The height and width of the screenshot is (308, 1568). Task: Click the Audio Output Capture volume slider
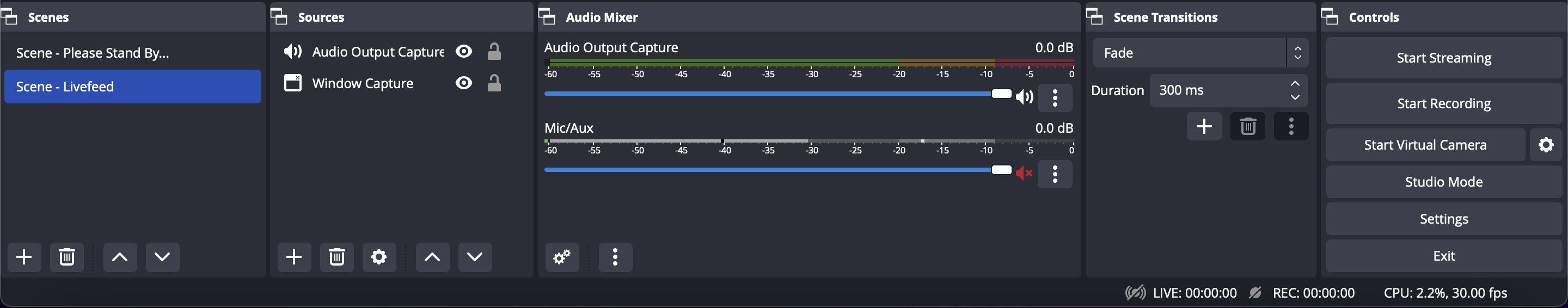(778, 94)
